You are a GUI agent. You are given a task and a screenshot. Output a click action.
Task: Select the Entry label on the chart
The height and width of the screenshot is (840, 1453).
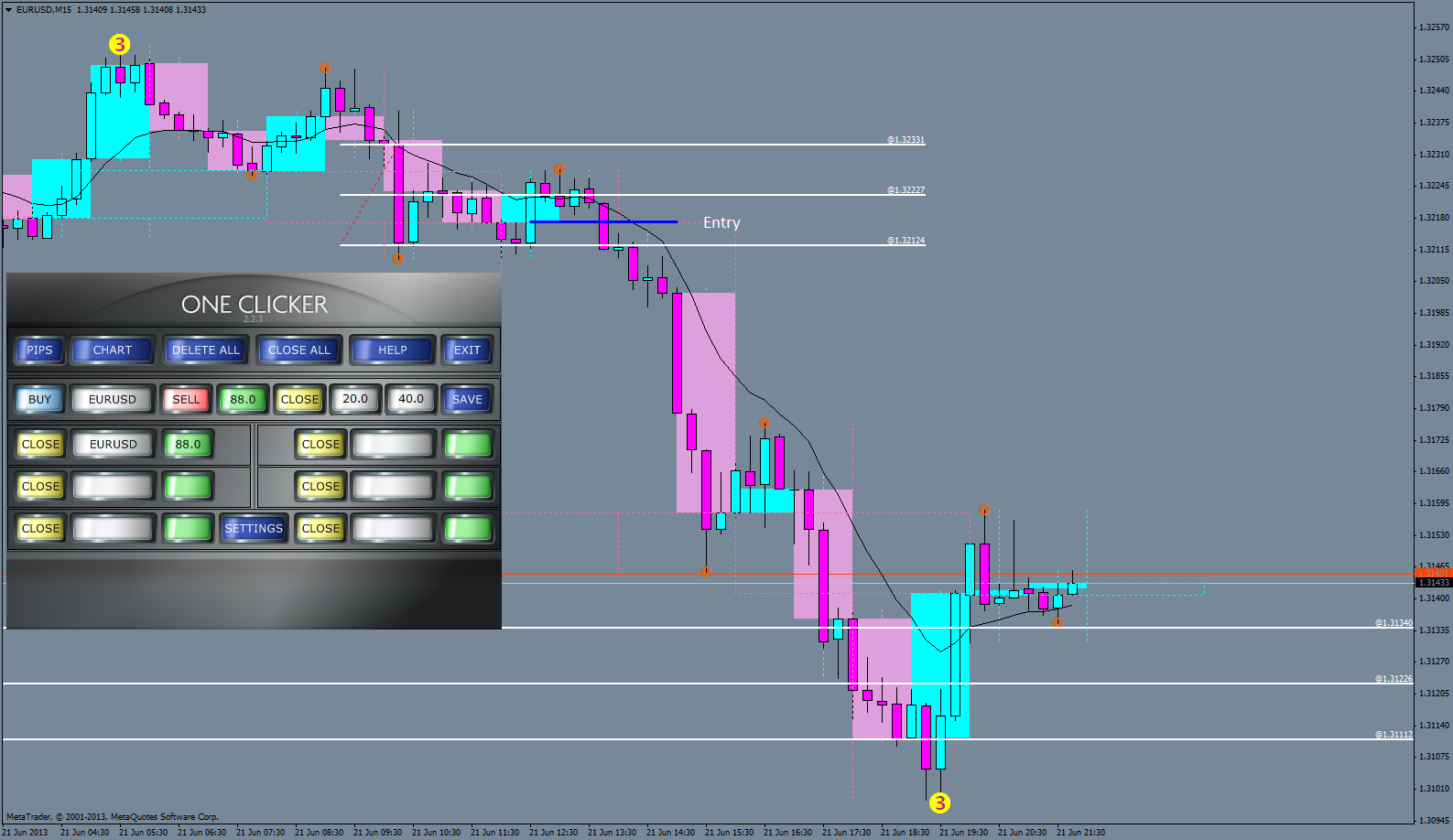[721, 222]
